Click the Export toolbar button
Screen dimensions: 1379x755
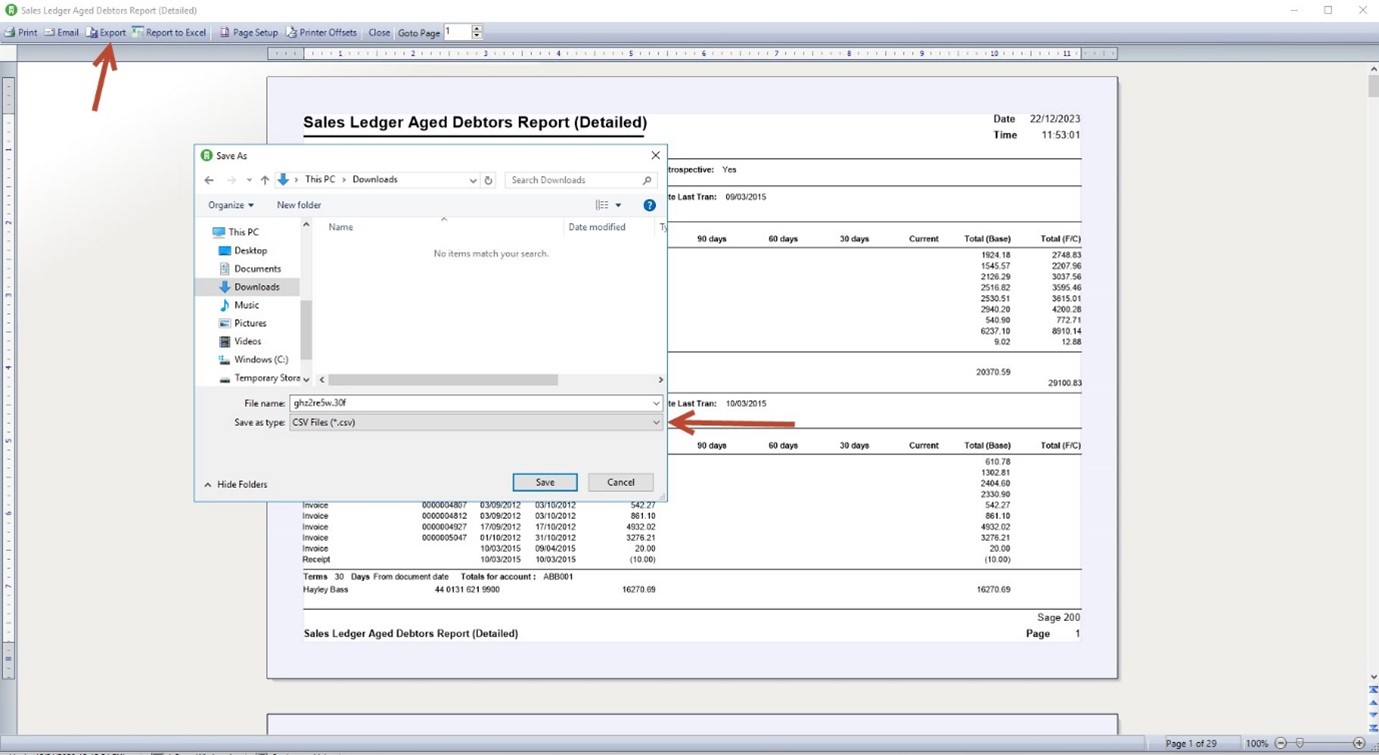tap(106, 32)
